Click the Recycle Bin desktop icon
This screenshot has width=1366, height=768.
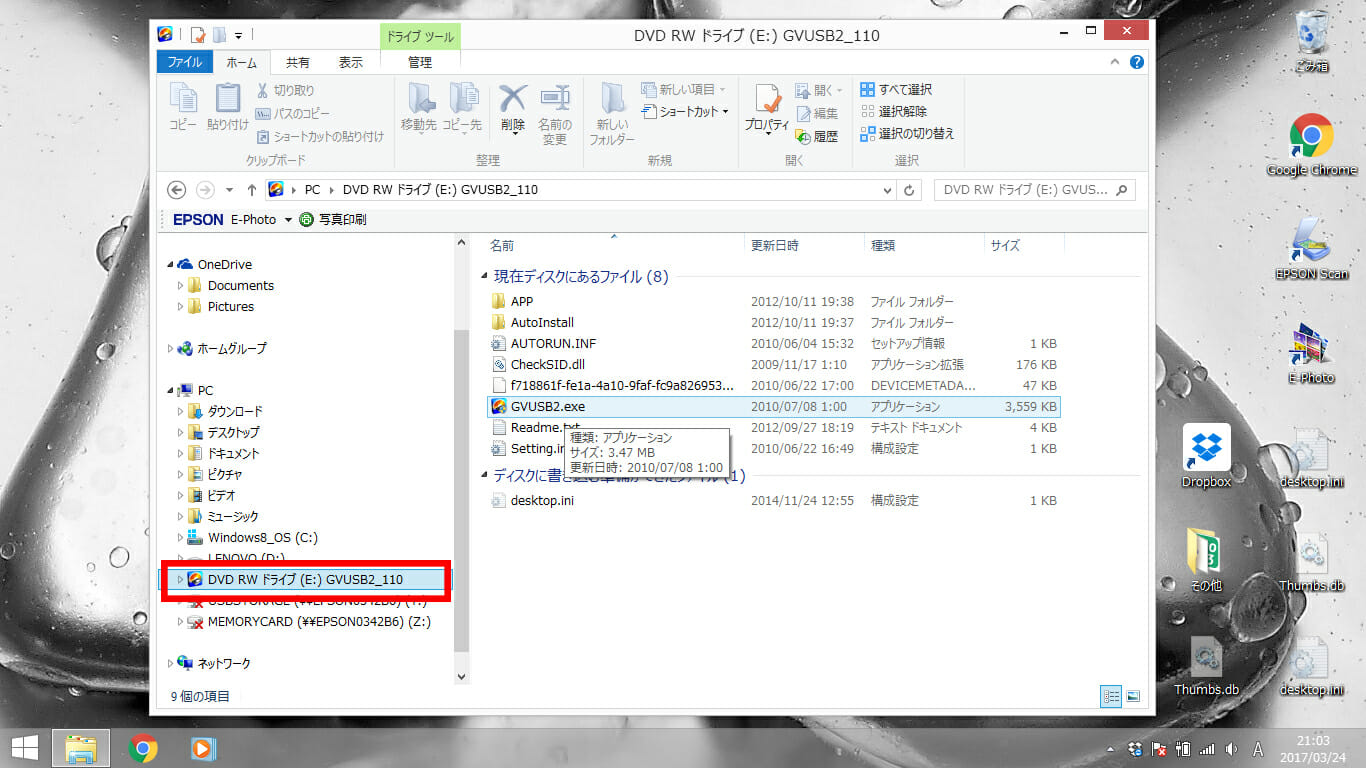pyautogui.click(x=1311, y=42)
